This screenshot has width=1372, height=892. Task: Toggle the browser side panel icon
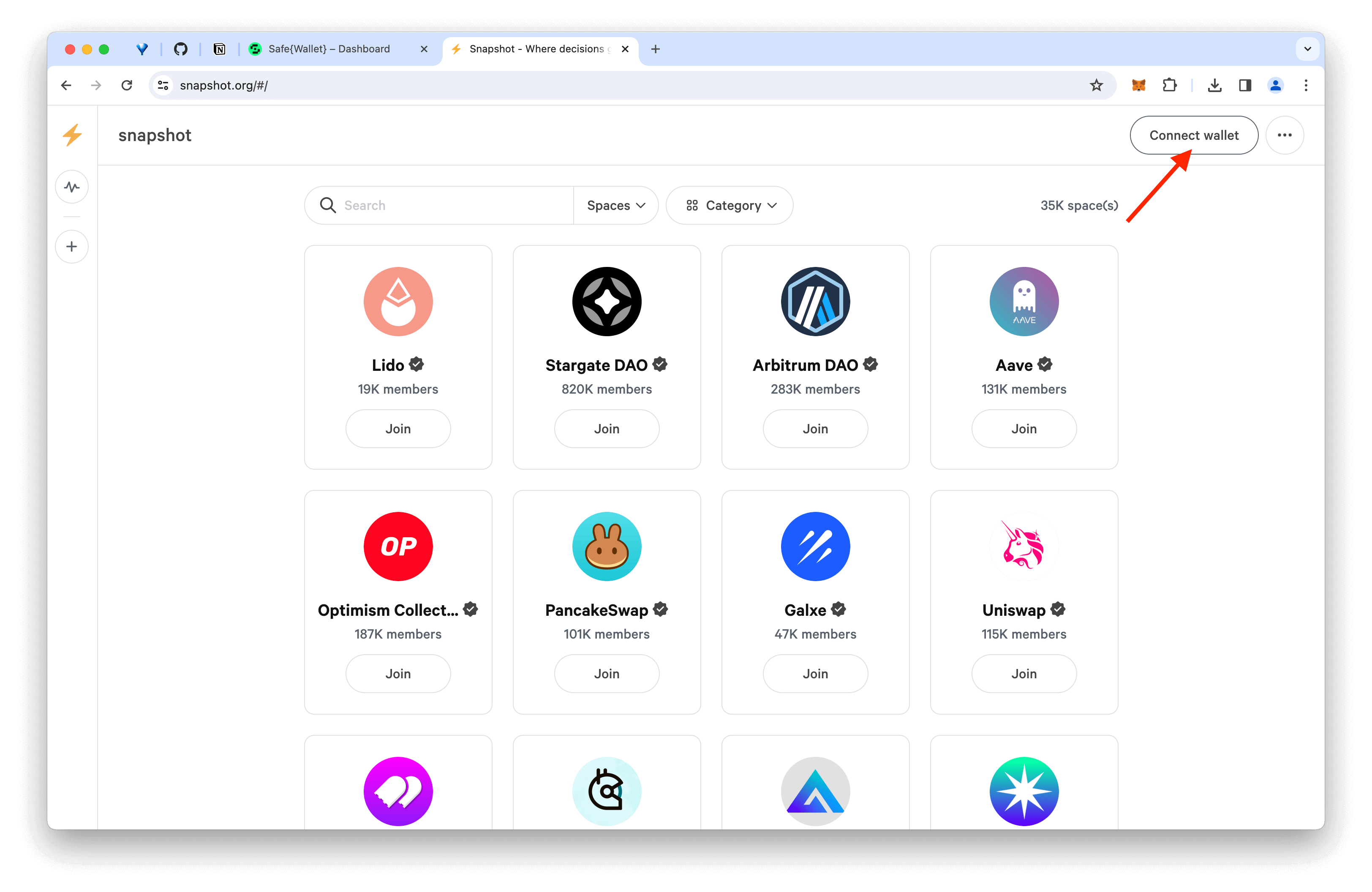[x=1245, y=85]
